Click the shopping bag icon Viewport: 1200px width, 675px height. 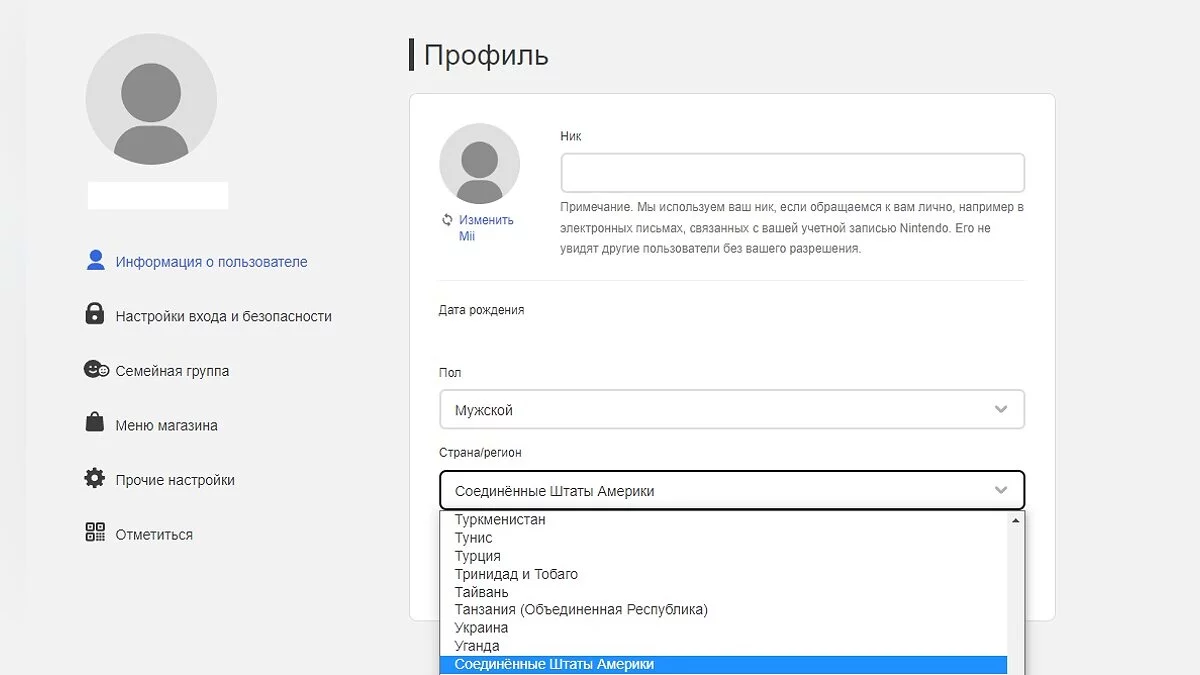(x=95, y=424)
